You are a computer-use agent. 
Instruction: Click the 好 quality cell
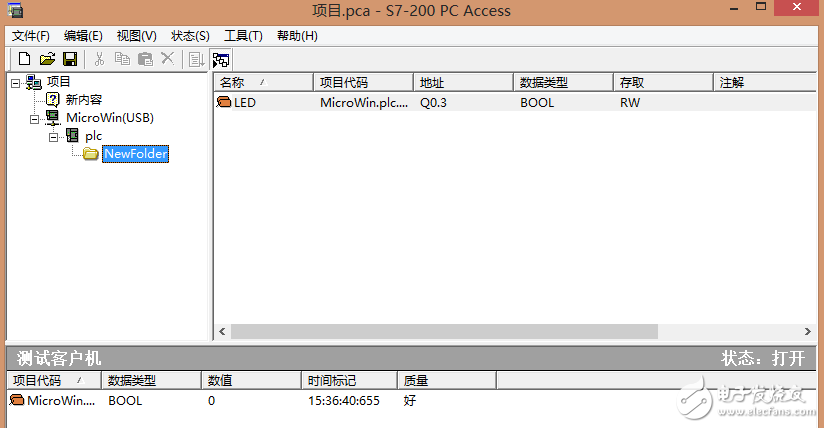[410, 401]
